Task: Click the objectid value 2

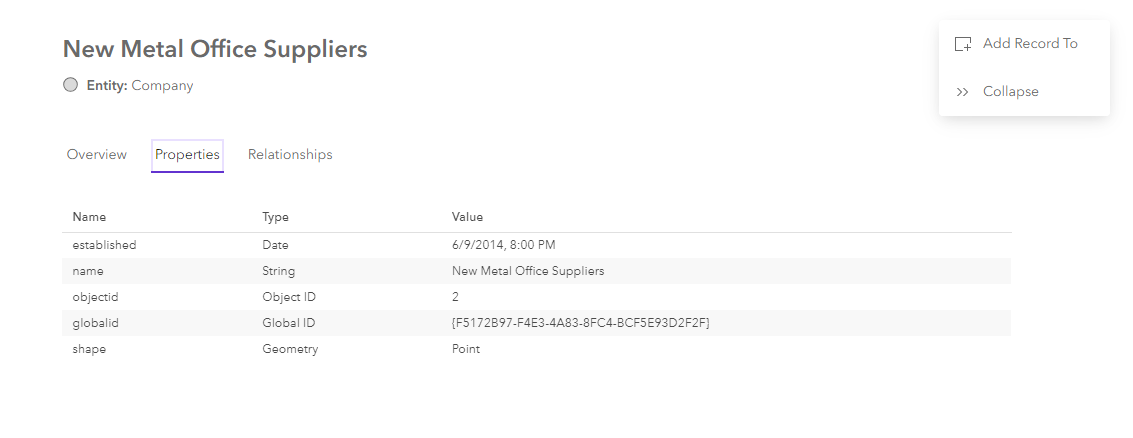Action: pos(456,297)
